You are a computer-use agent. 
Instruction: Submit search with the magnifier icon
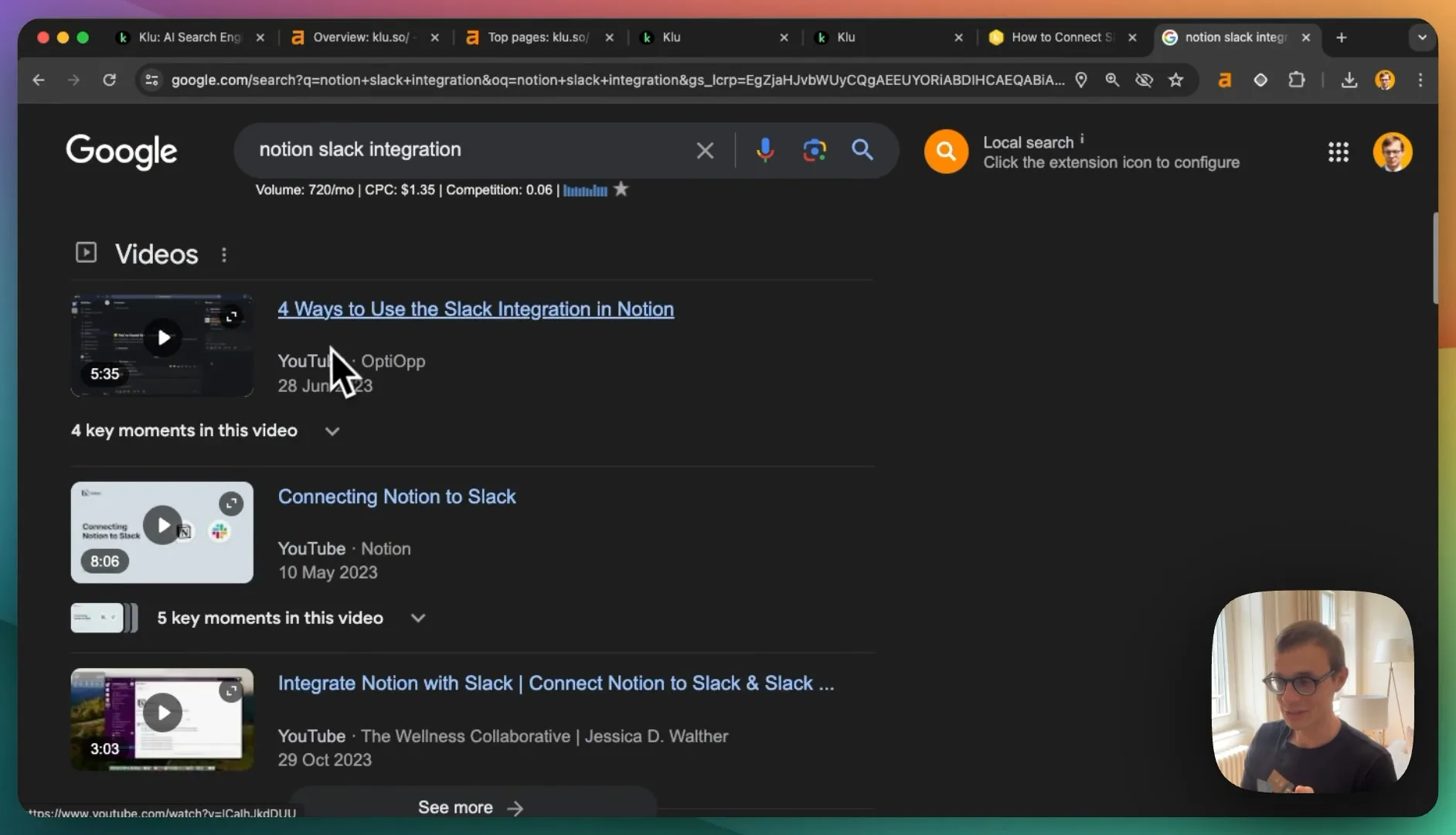tap(862, 150)
